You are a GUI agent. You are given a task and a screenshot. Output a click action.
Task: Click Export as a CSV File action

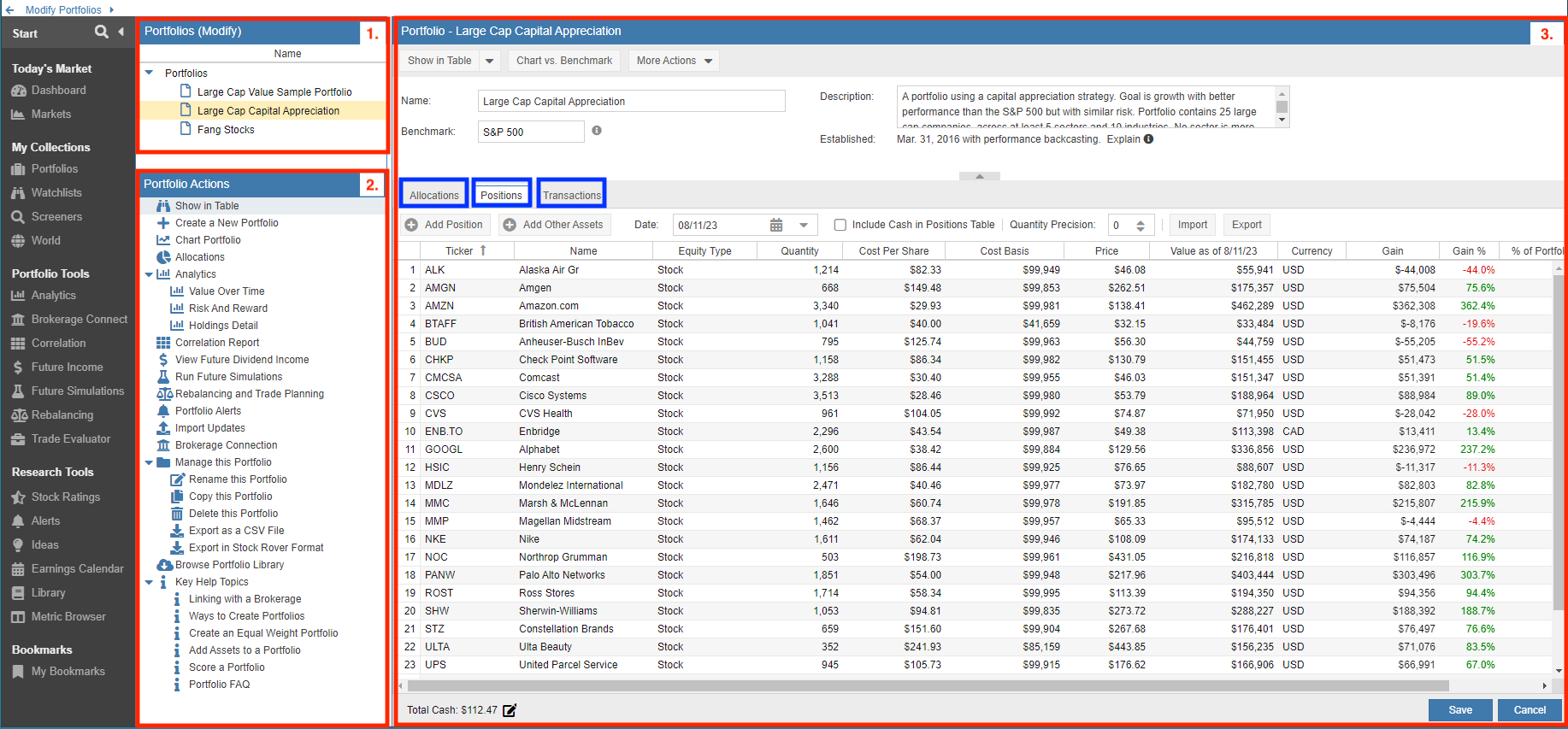[x=237, y=531]
